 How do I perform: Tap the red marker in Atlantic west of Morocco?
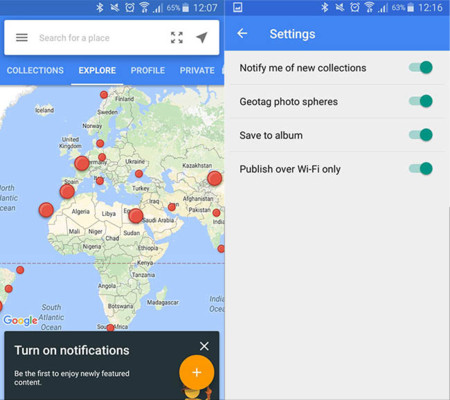point(46,210)
